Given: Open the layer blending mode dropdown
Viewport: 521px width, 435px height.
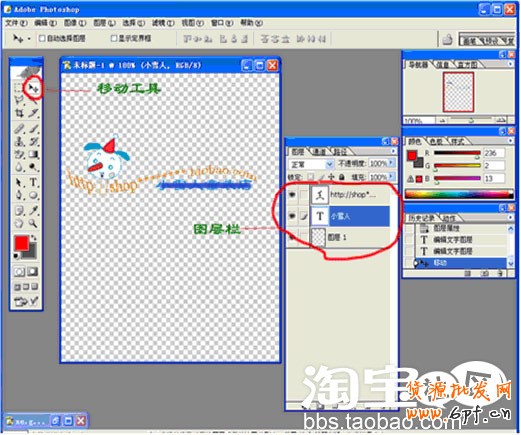Looking at the screenshot, I should [x=311, y=164].
